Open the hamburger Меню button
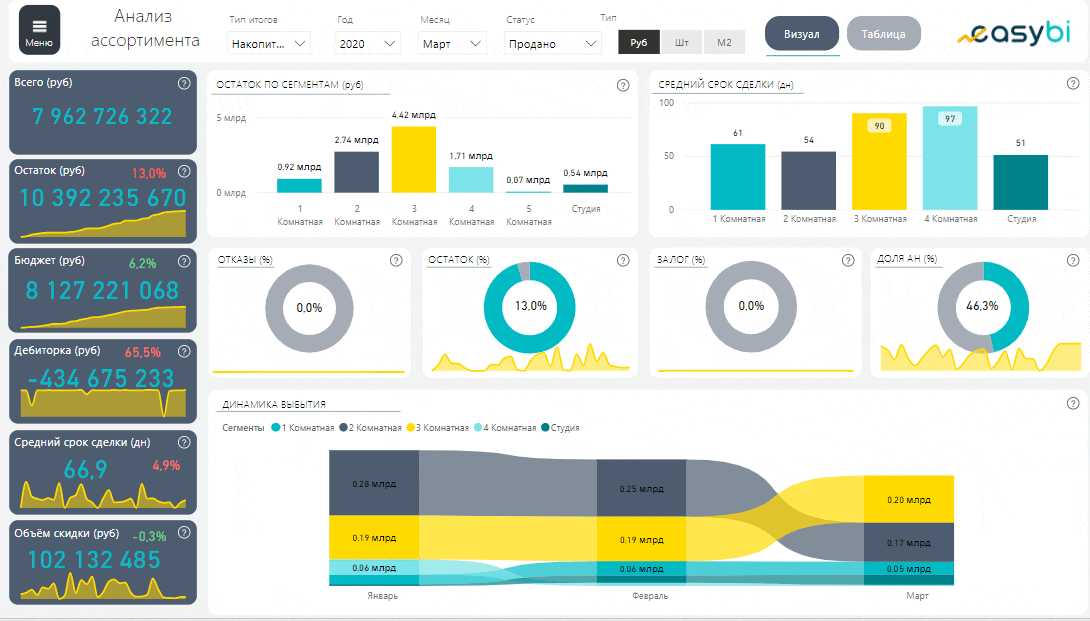Image resolution: width=1090 pixels, height=621 pixels. point(39,31)
